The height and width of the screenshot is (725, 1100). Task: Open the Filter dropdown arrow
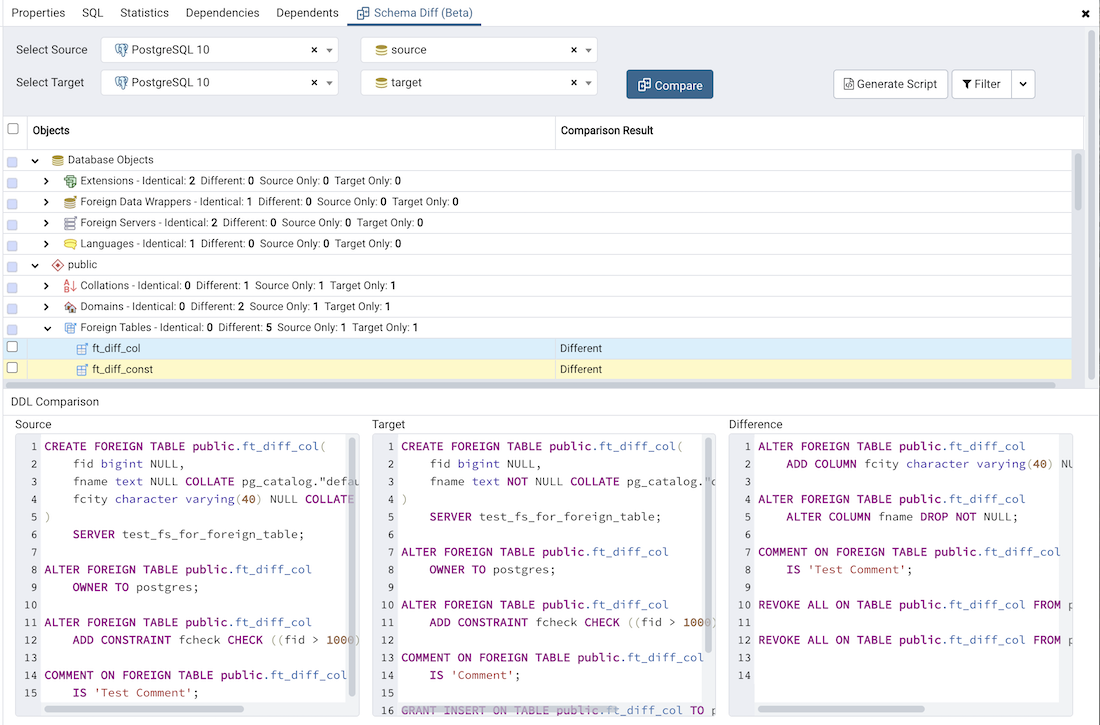[1023, 84]
